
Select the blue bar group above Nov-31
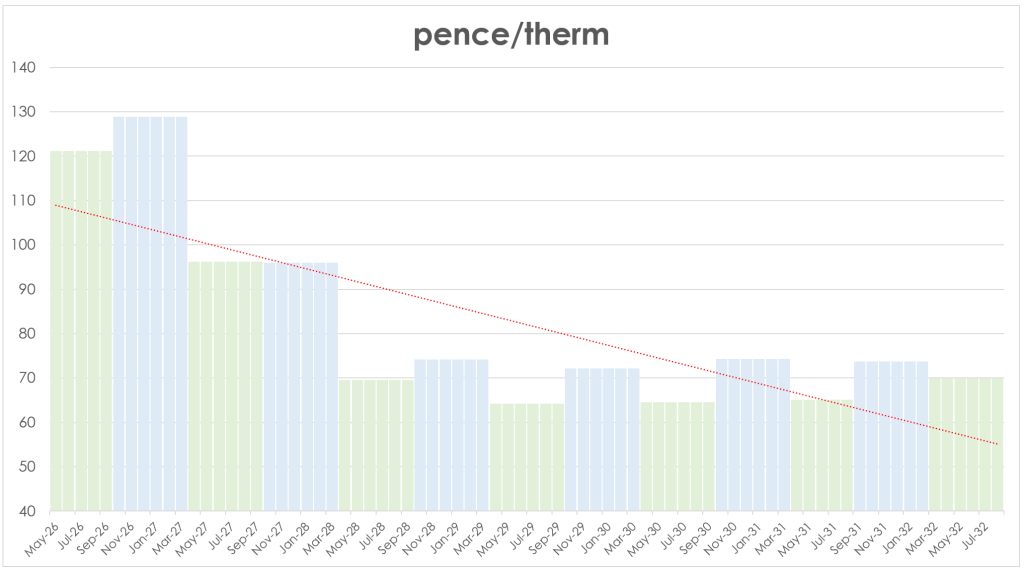891,435
